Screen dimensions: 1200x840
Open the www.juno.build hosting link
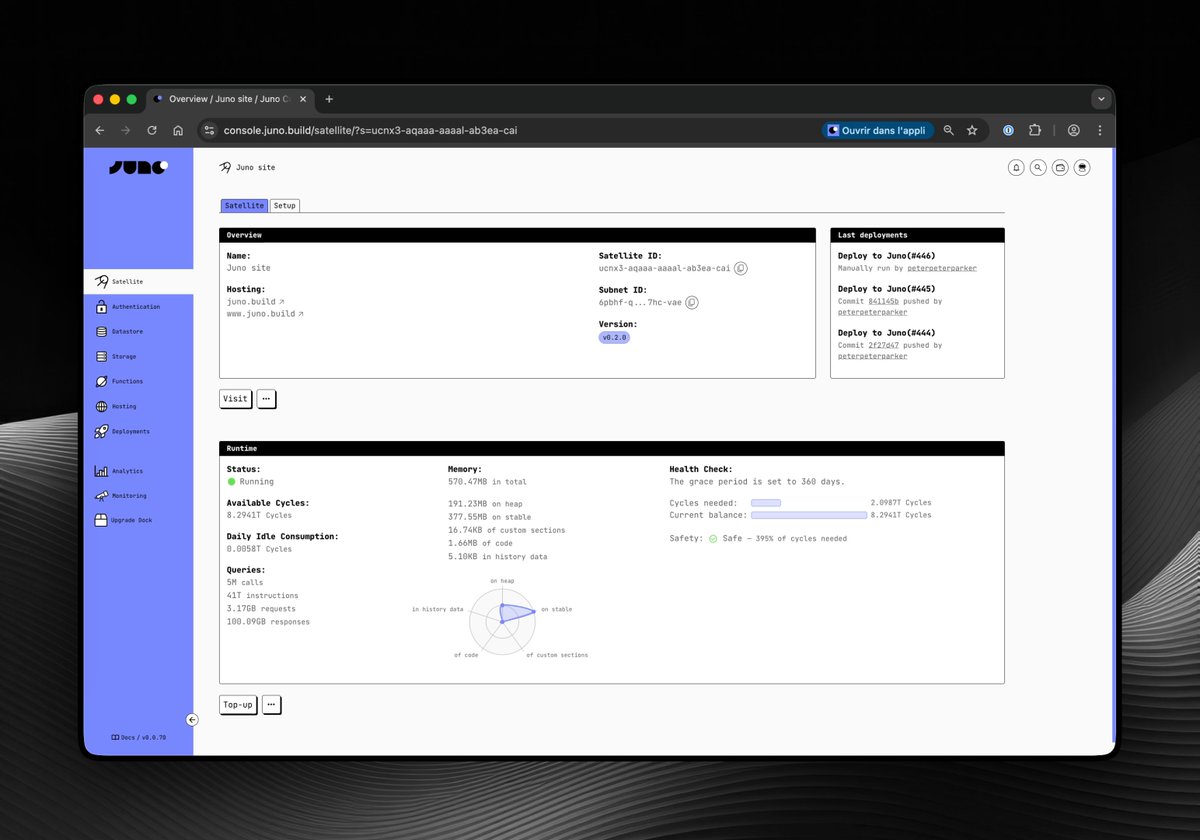[x=265, y=313]
